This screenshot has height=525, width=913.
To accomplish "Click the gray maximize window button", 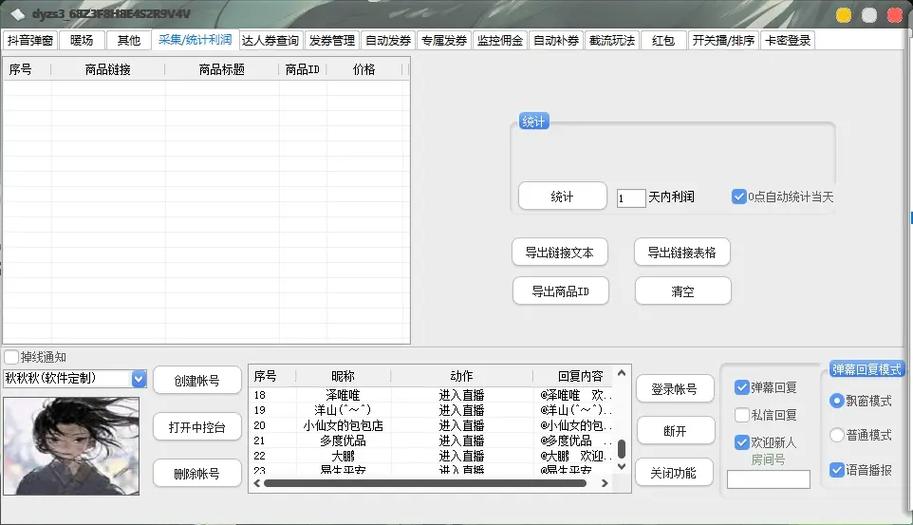I will coord(869,15).
